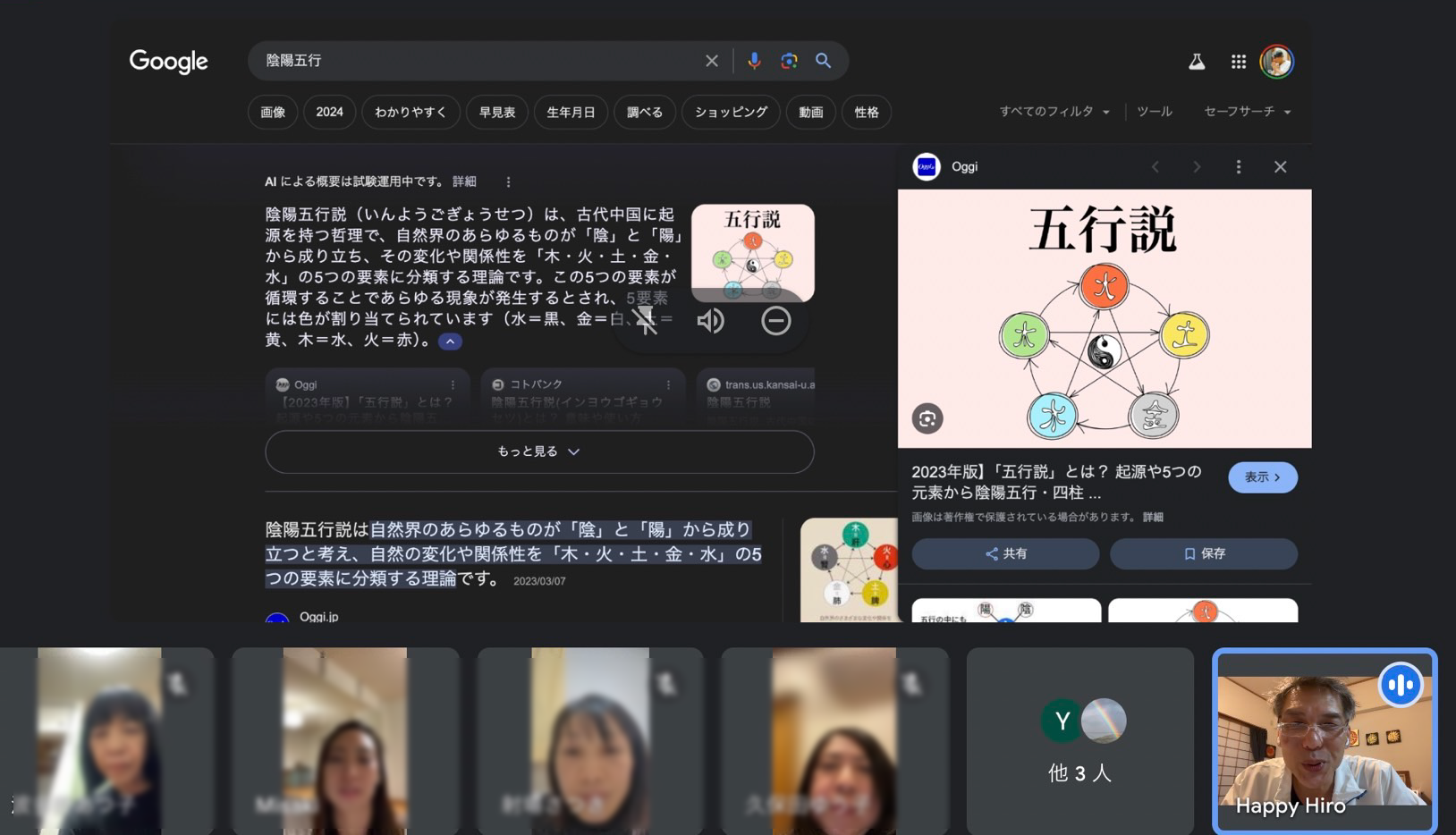Start voice search with the microphone icon
Screen dimensions: 1456x835
[754, 61]
